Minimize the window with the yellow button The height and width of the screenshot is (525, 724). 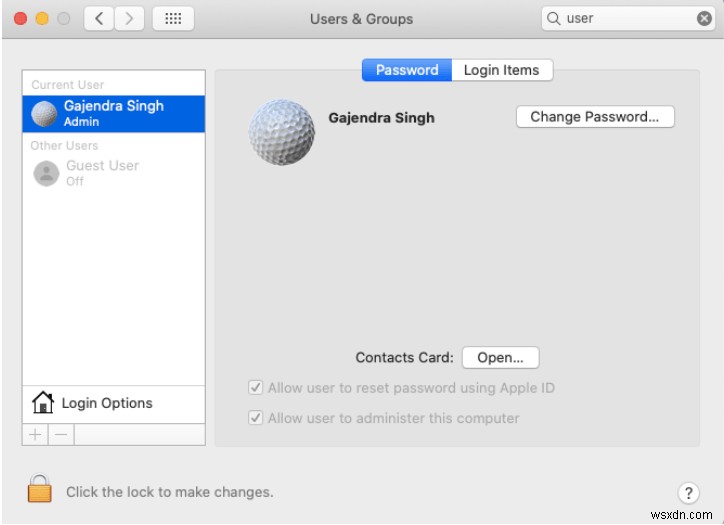coord(42,18)
